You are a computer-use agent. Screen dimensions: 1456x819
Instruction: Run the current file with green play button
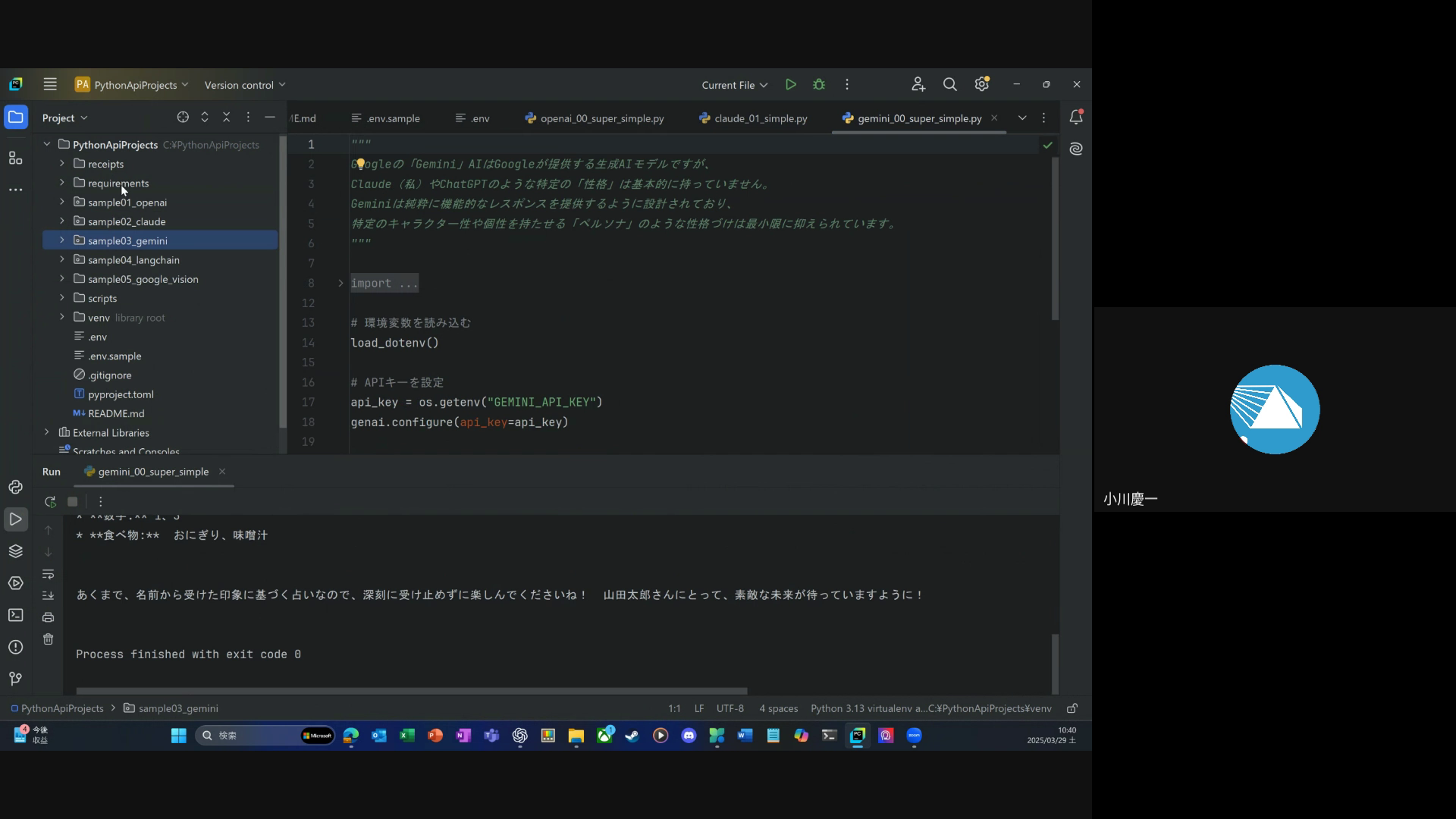click(x=791, y=85)
